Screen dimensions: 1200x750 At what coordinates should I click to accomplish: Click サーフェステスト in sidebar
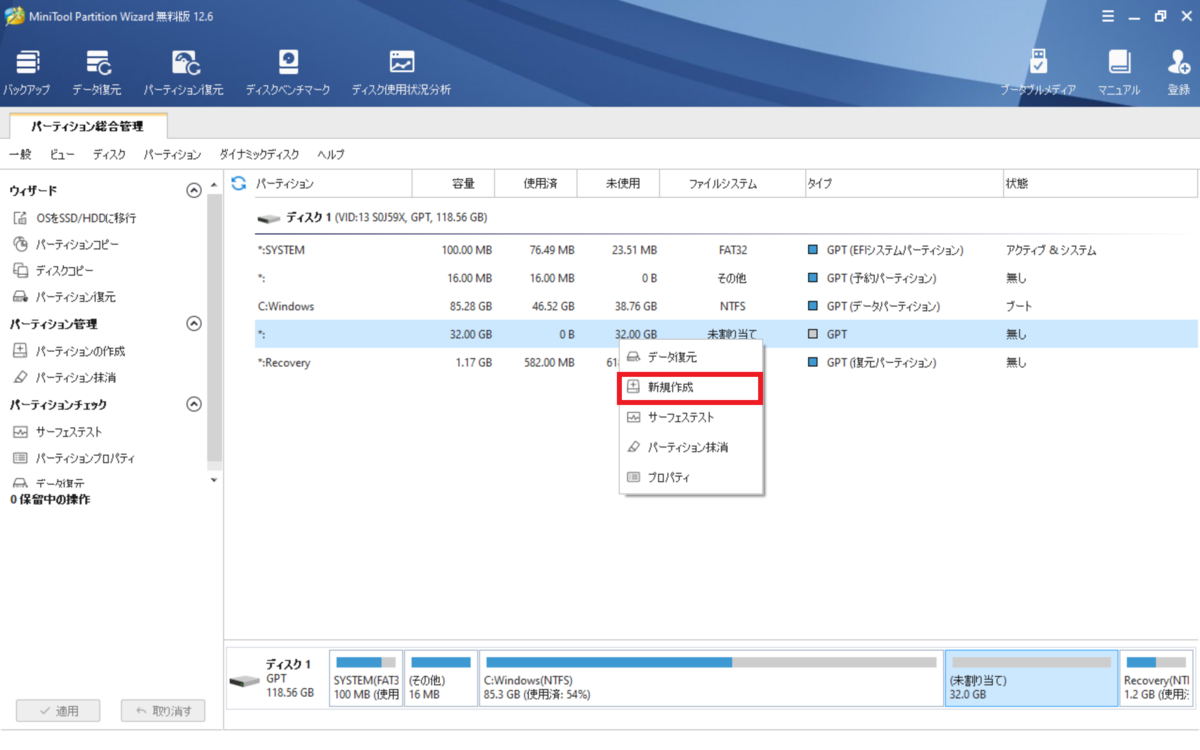(58, 432)
